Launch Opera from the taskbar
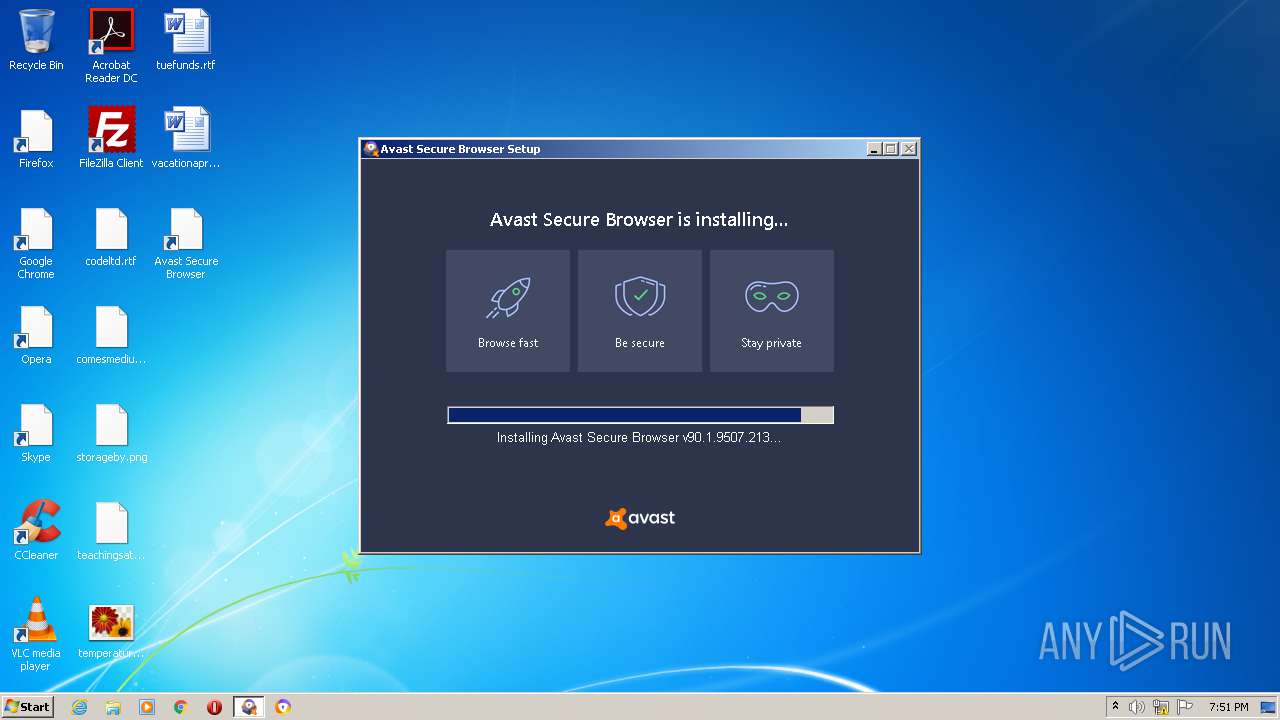This screenshot has width=1280, height=720. pyautogui.click(x=215, y=707)
